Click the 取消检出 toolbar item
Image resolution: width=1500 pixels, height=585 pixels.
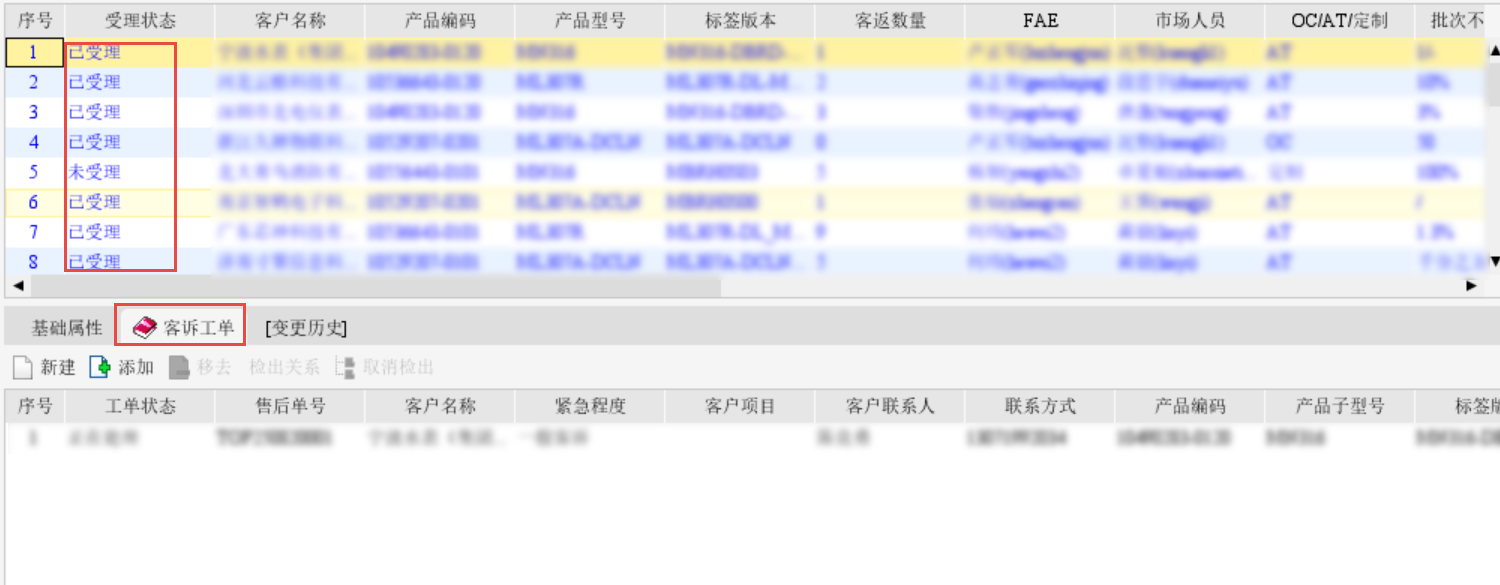pos(385,367)
